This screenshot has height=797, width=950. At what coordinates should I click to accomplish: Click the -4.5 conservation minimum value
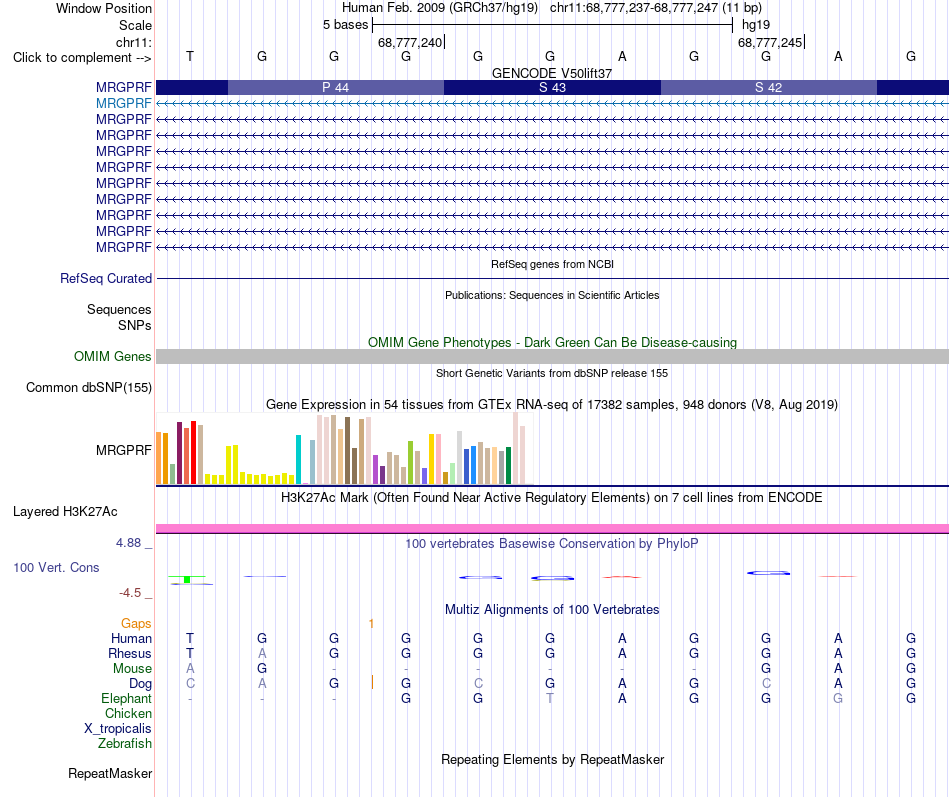click(x=130, y=593)
